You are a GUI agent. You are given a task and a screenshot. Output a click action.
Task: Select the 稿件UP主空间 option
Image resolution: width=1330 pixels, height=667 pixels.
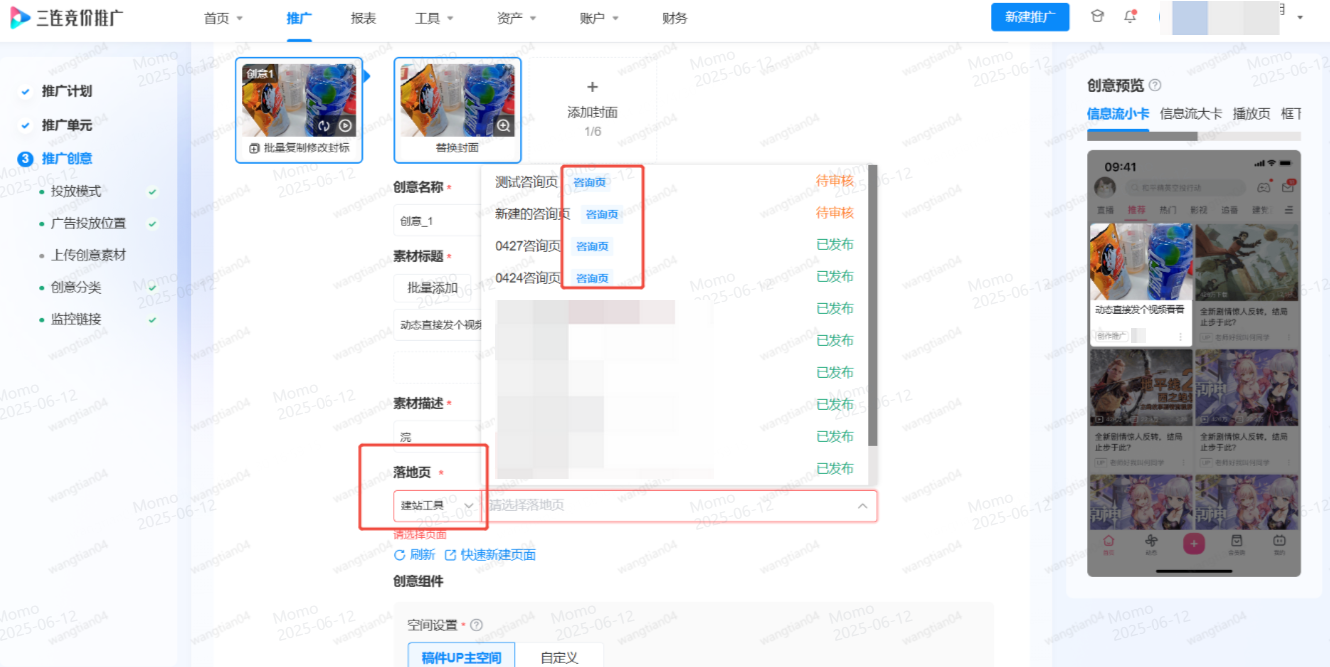pyautogui.click(x=460, y=655)
